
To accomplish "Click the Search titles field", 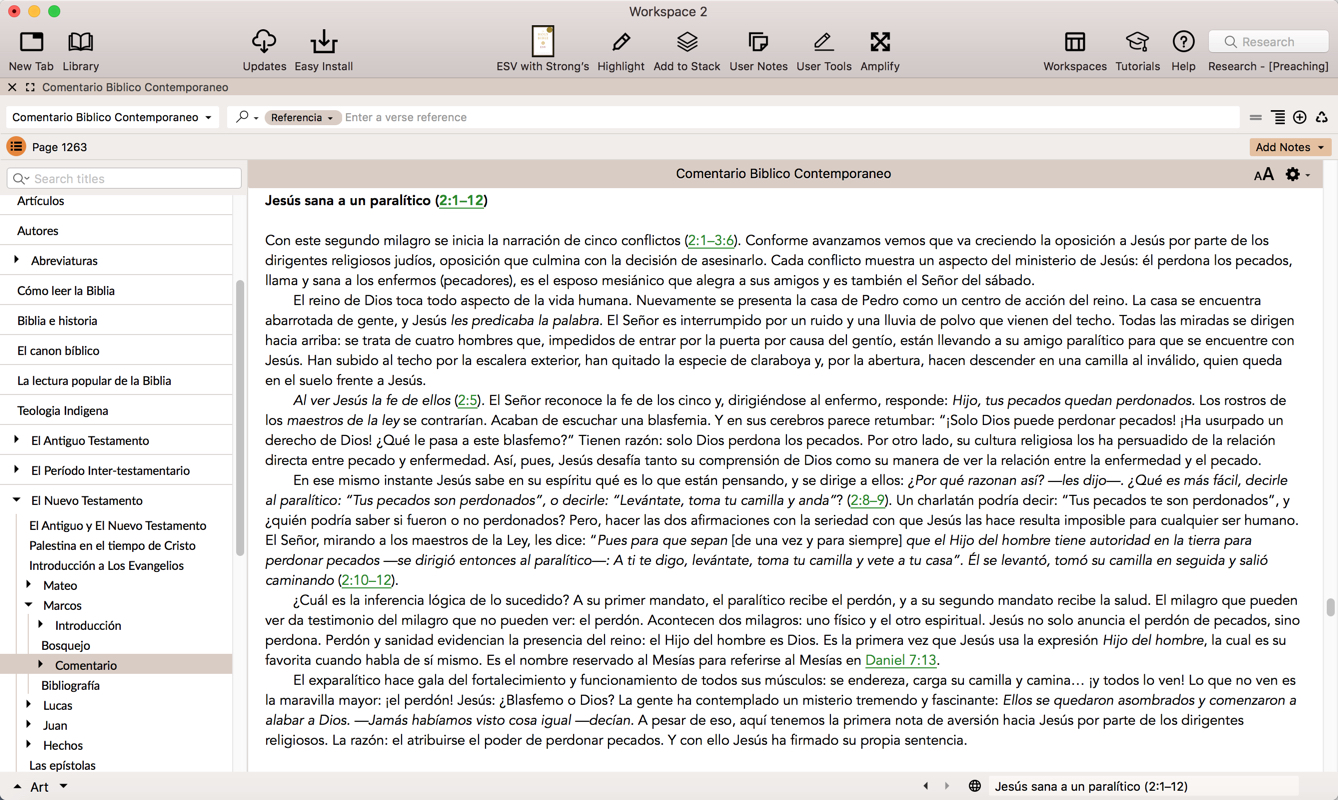I will pyautogui.click(x=124, y=179).
